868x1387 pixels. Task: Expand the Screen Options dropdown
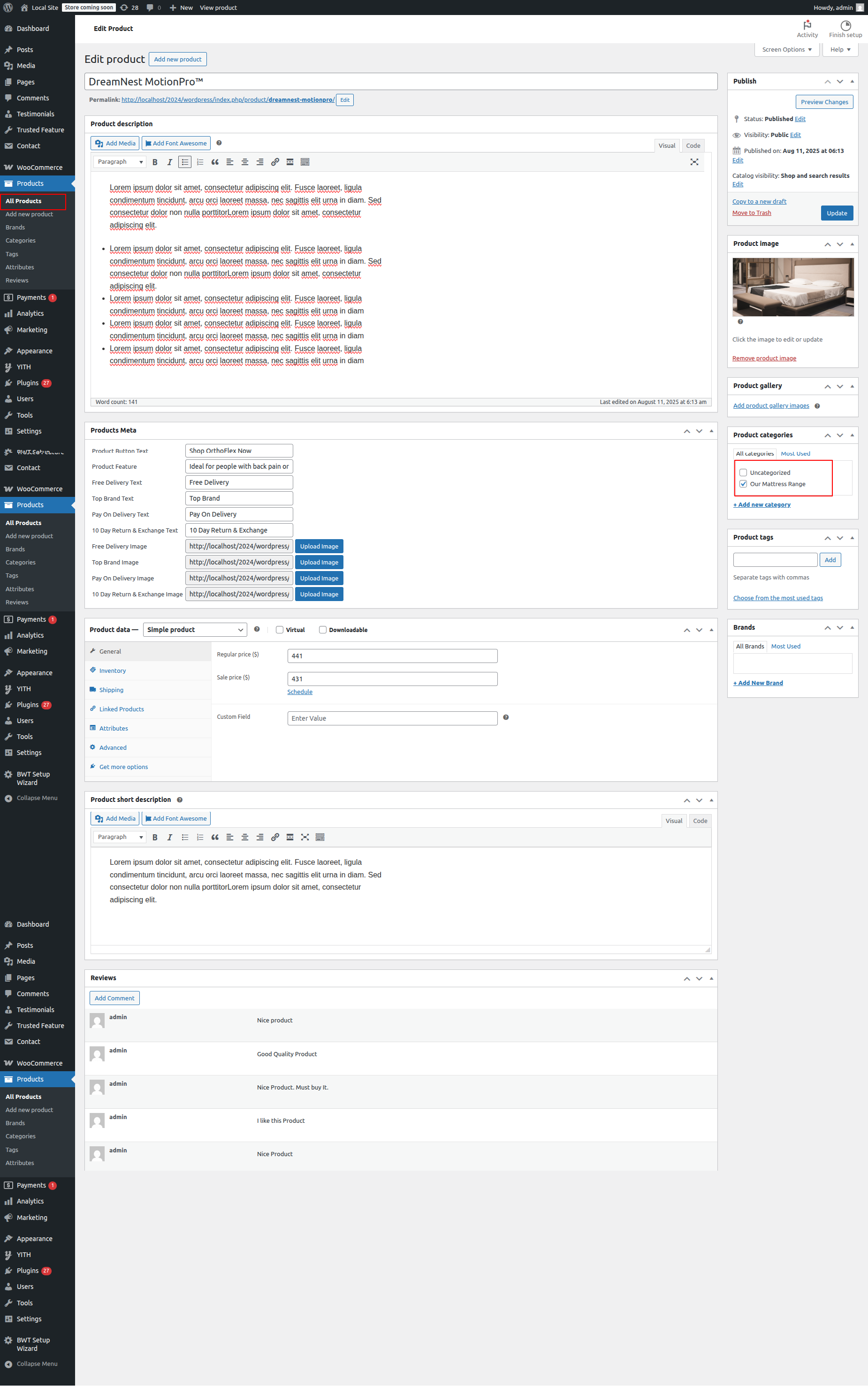tap(786, 49)
